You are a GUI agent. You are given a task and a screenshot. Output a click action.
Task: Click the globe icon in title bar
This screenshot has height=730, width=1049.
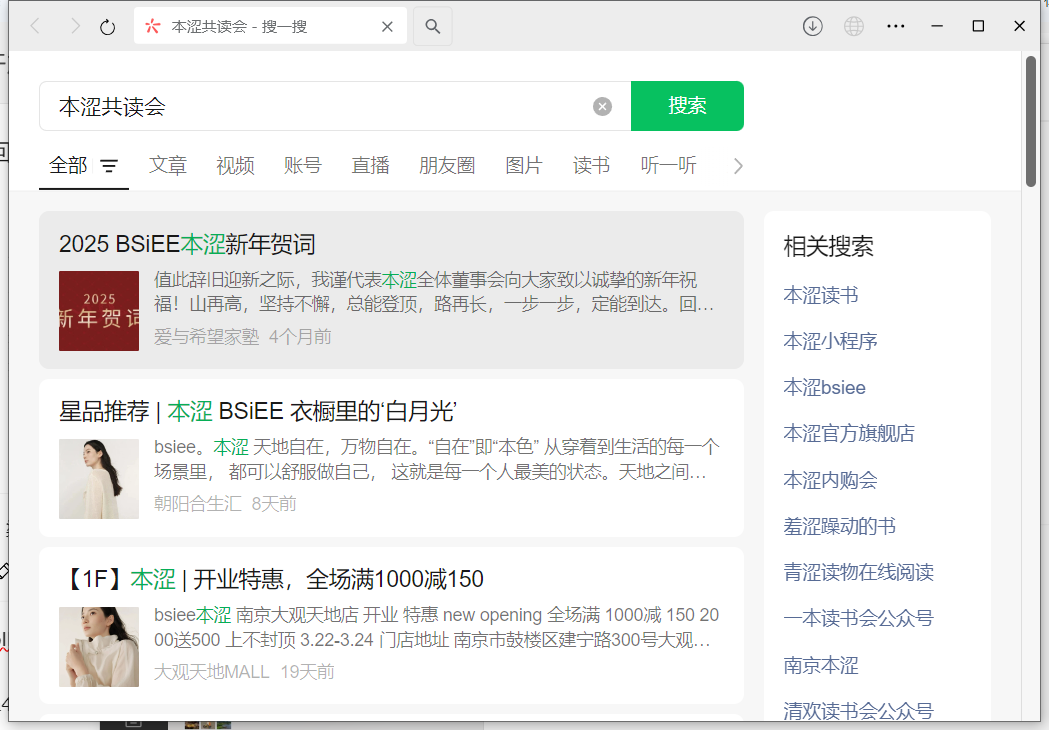click(x=854, y=26)
